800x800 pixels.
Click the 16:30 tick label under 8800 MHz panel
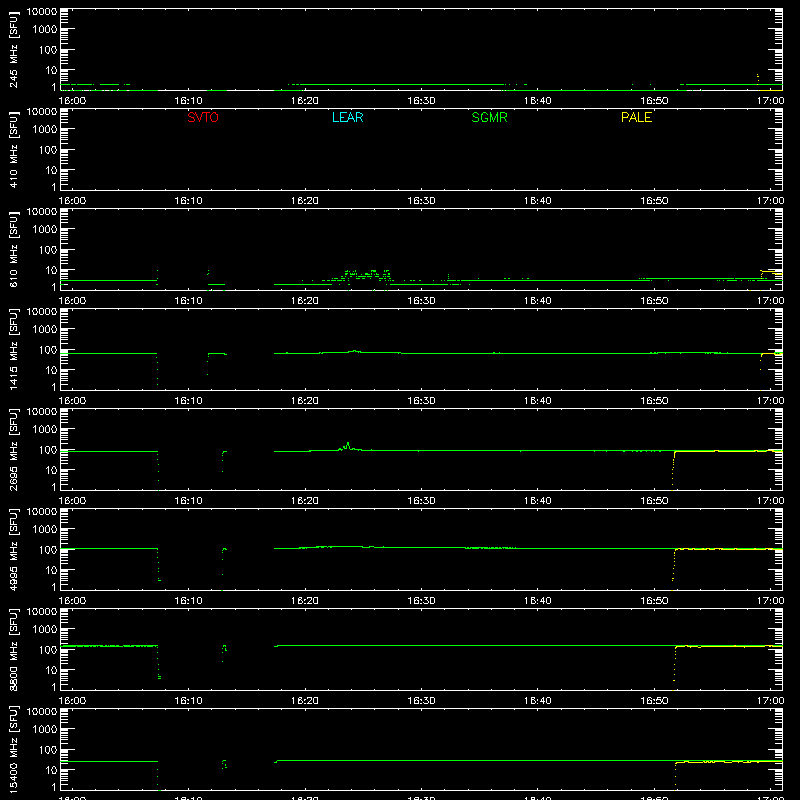[421, 701]
